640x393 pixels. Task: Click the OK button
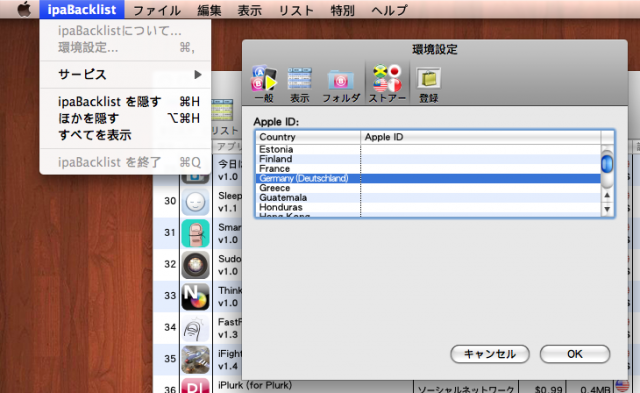575,354
